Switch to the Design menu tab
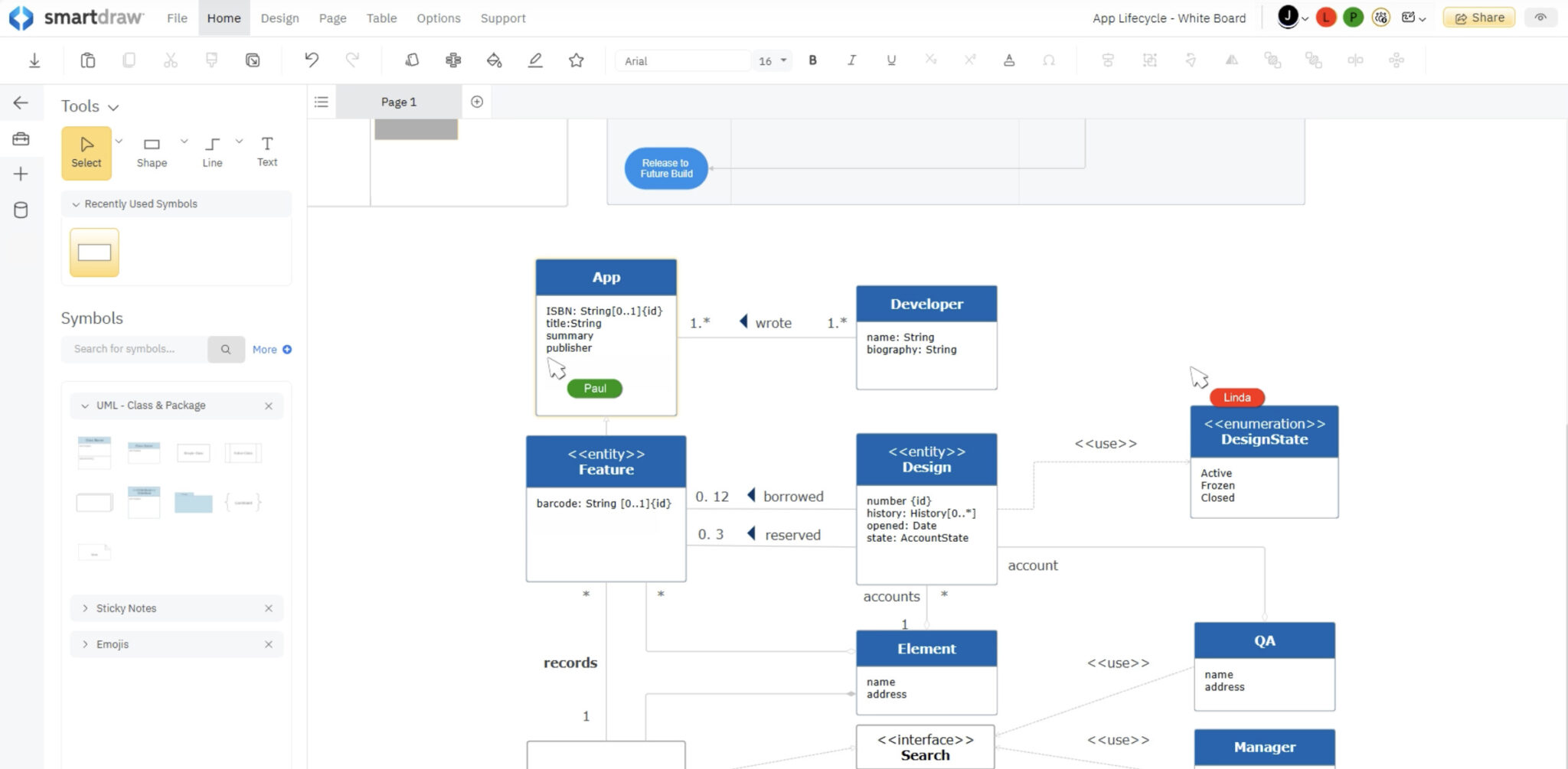Viewport: 1568px width, 769px height. point(279,18)
